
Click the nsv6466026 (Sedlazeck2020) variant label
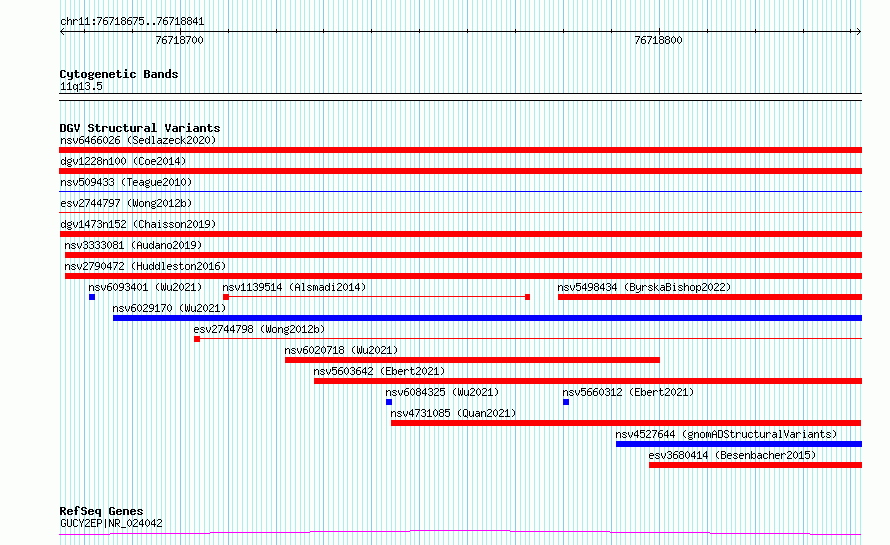point(138,140)
